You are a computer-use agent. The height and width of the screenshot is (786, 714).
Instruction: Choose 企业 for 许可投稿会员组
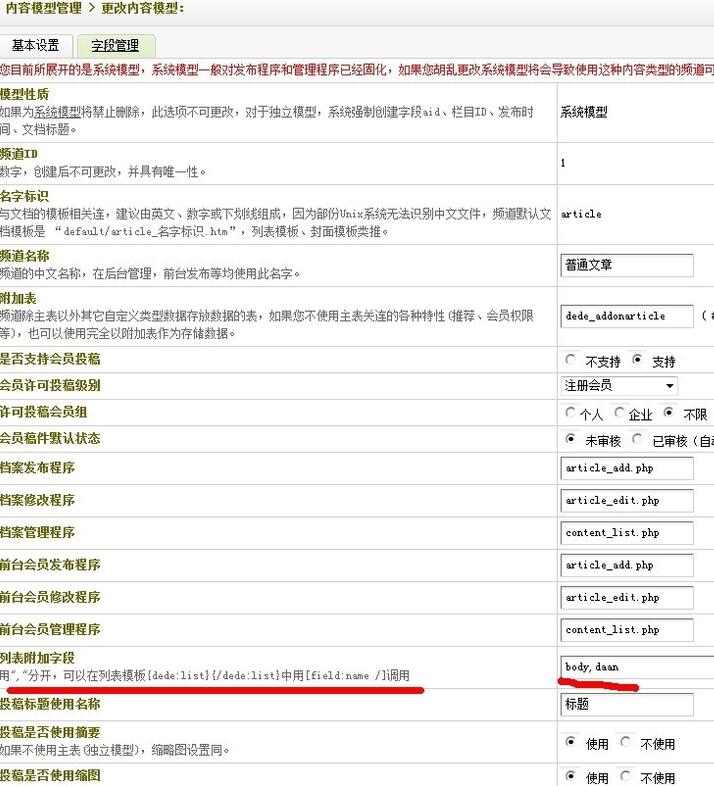pos(620,413)
